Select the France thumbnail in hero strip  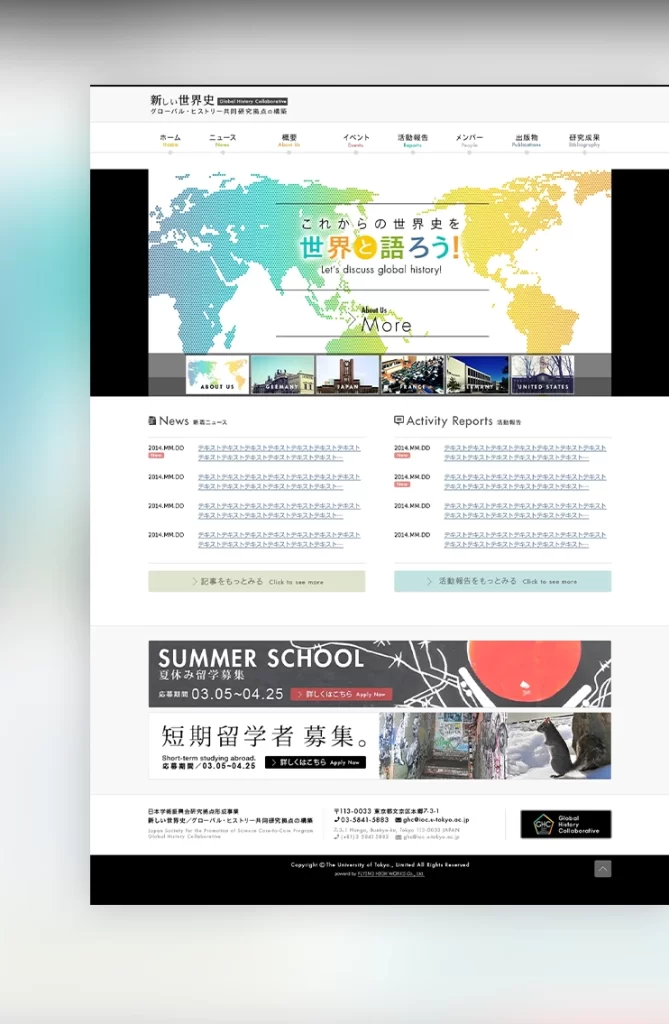(x=412, y=375)
